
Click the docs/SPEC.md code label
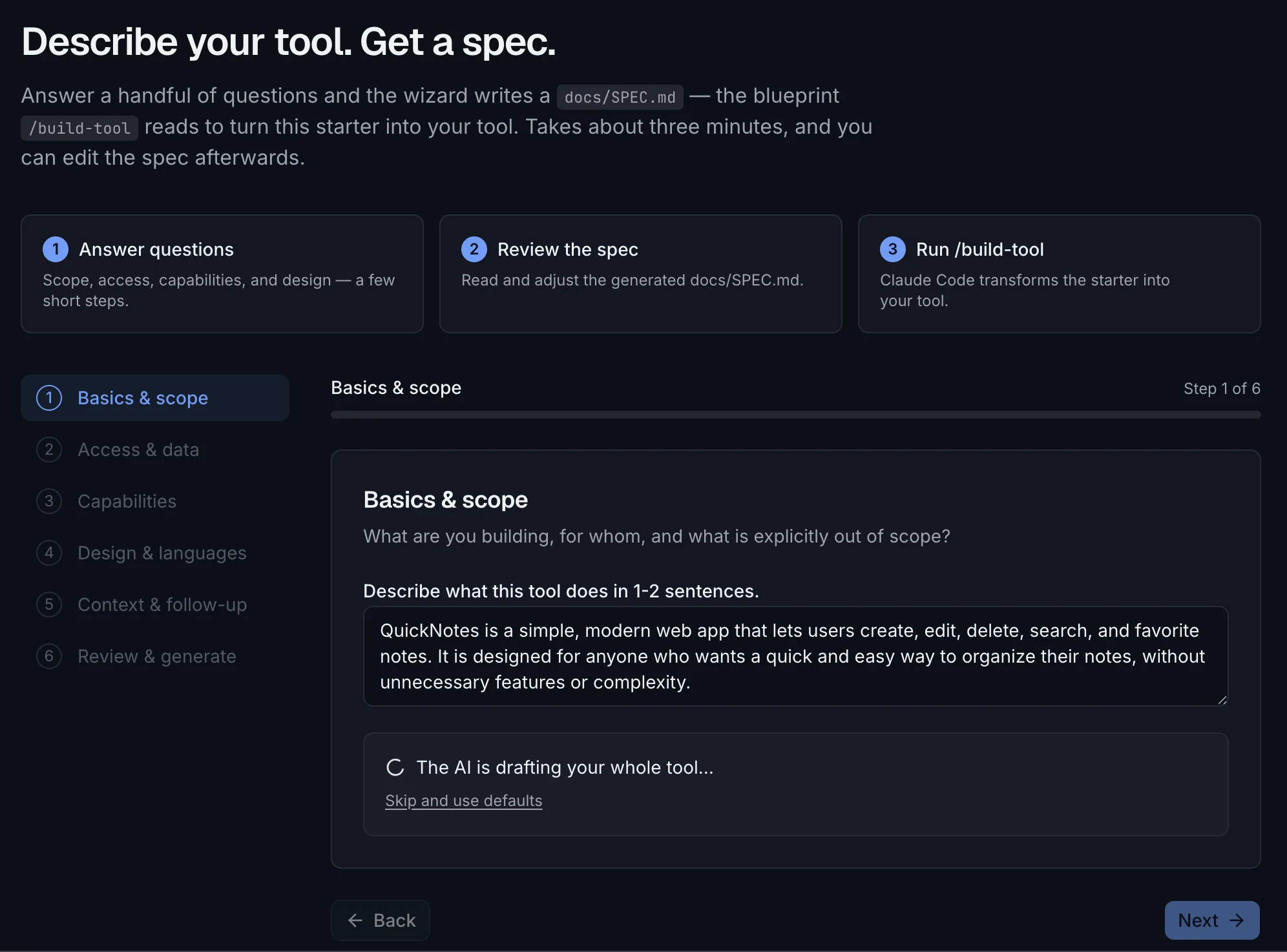pyautogui.click(x=620, y=97)
